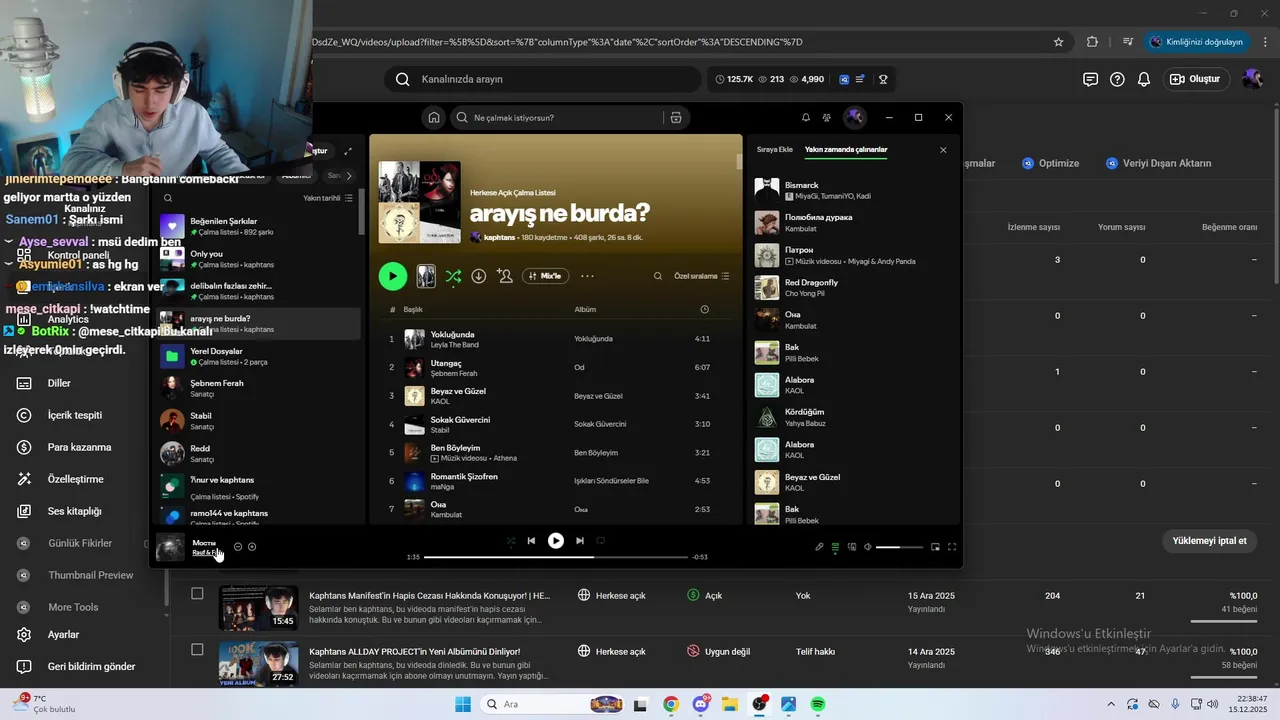
Task: Open Spotify mini player
Action: 935,547
